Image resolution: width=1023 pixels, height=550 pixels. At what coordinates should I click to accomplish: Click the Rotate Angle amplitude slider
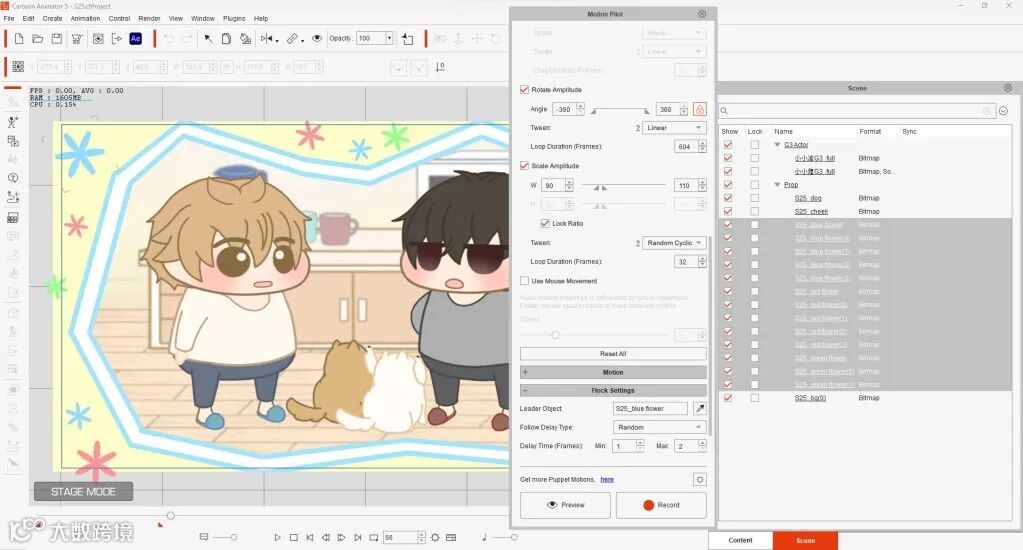620,110
